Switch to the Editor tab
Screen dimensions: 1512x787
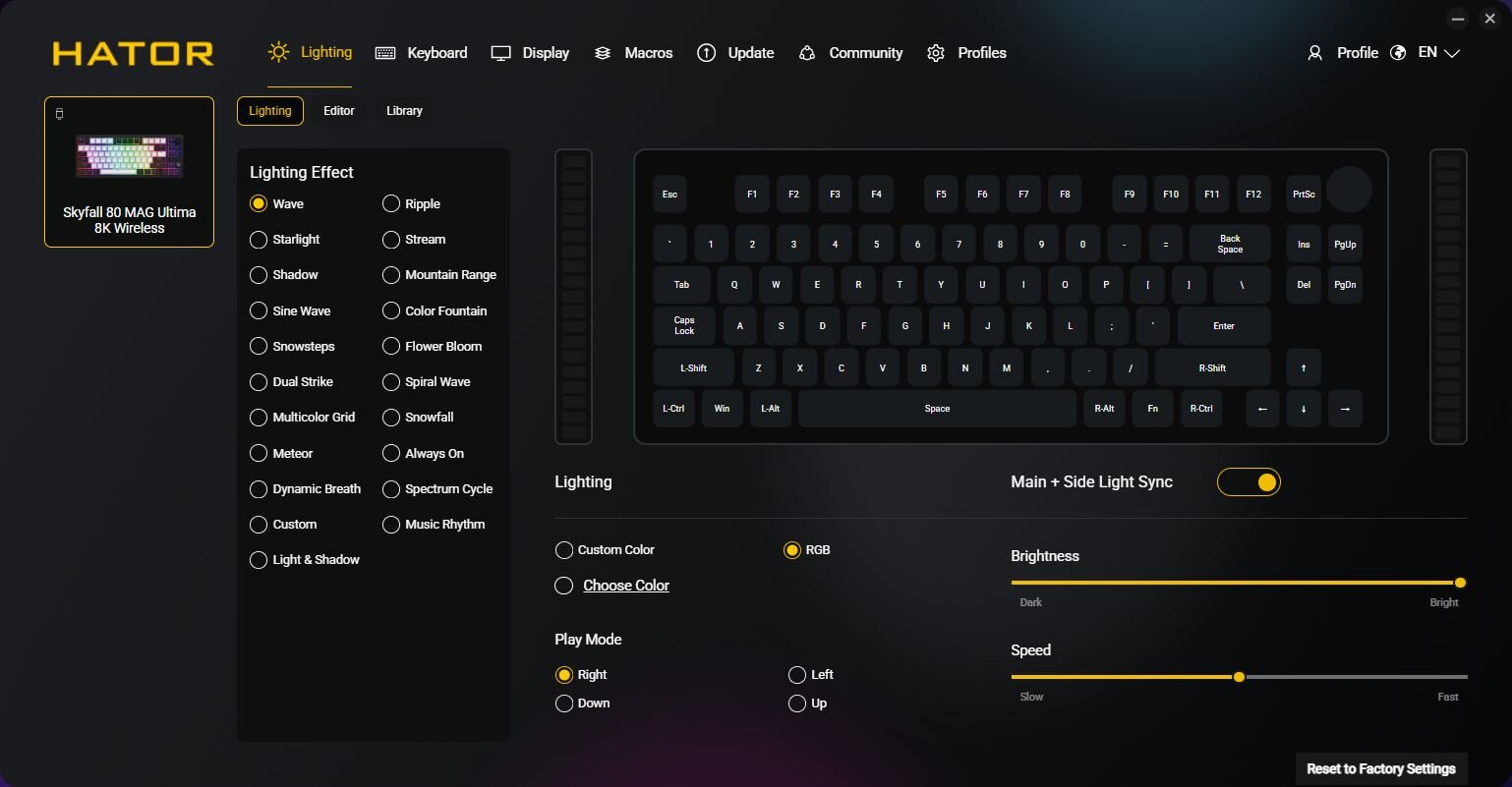point(339,111)
